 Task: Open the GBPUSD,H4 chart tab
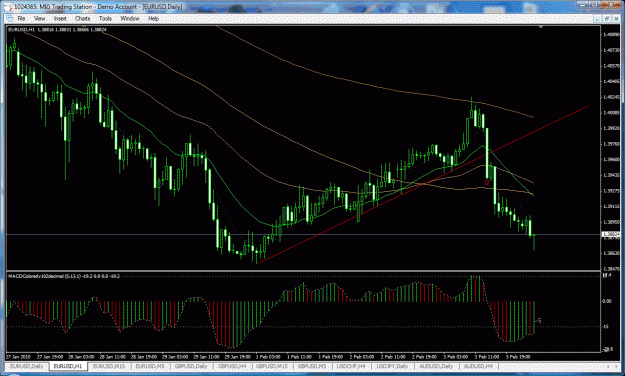(x=232, y=366)
